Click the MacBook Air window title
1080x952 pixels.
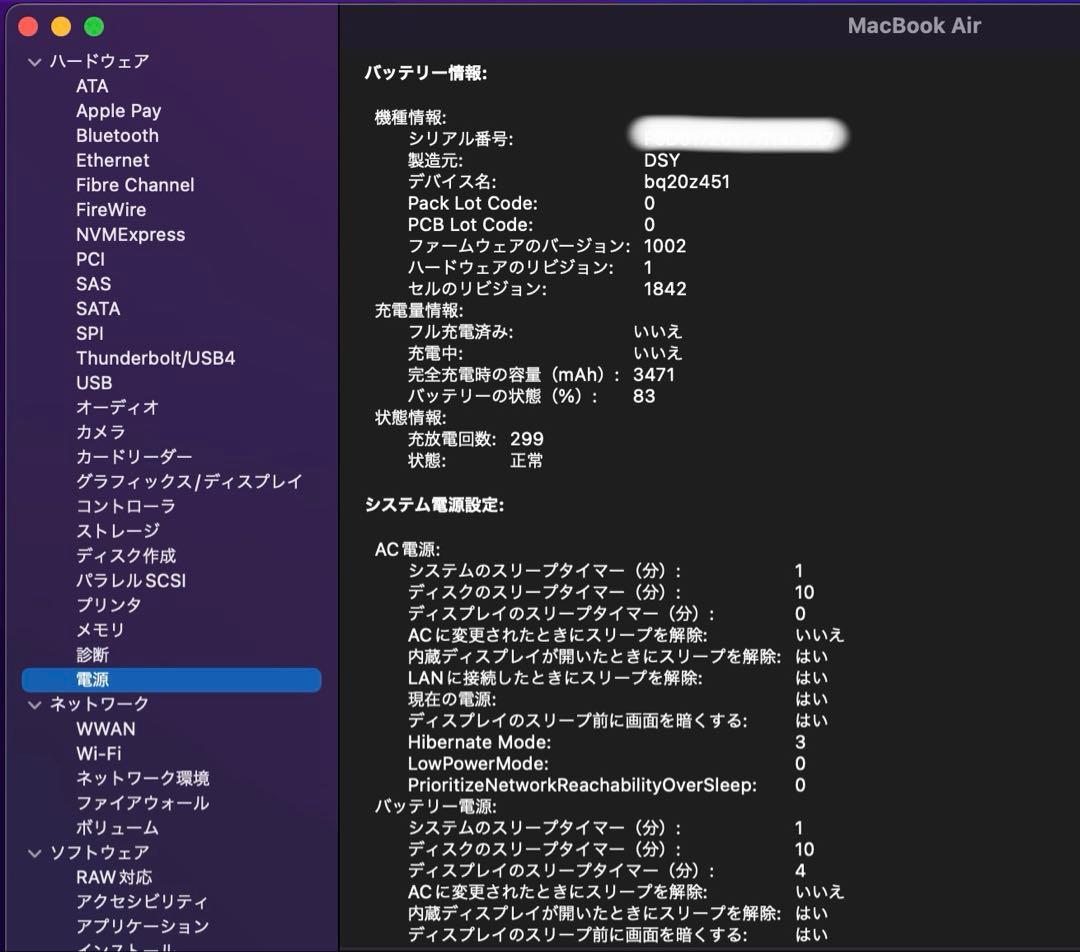point(914,26)
